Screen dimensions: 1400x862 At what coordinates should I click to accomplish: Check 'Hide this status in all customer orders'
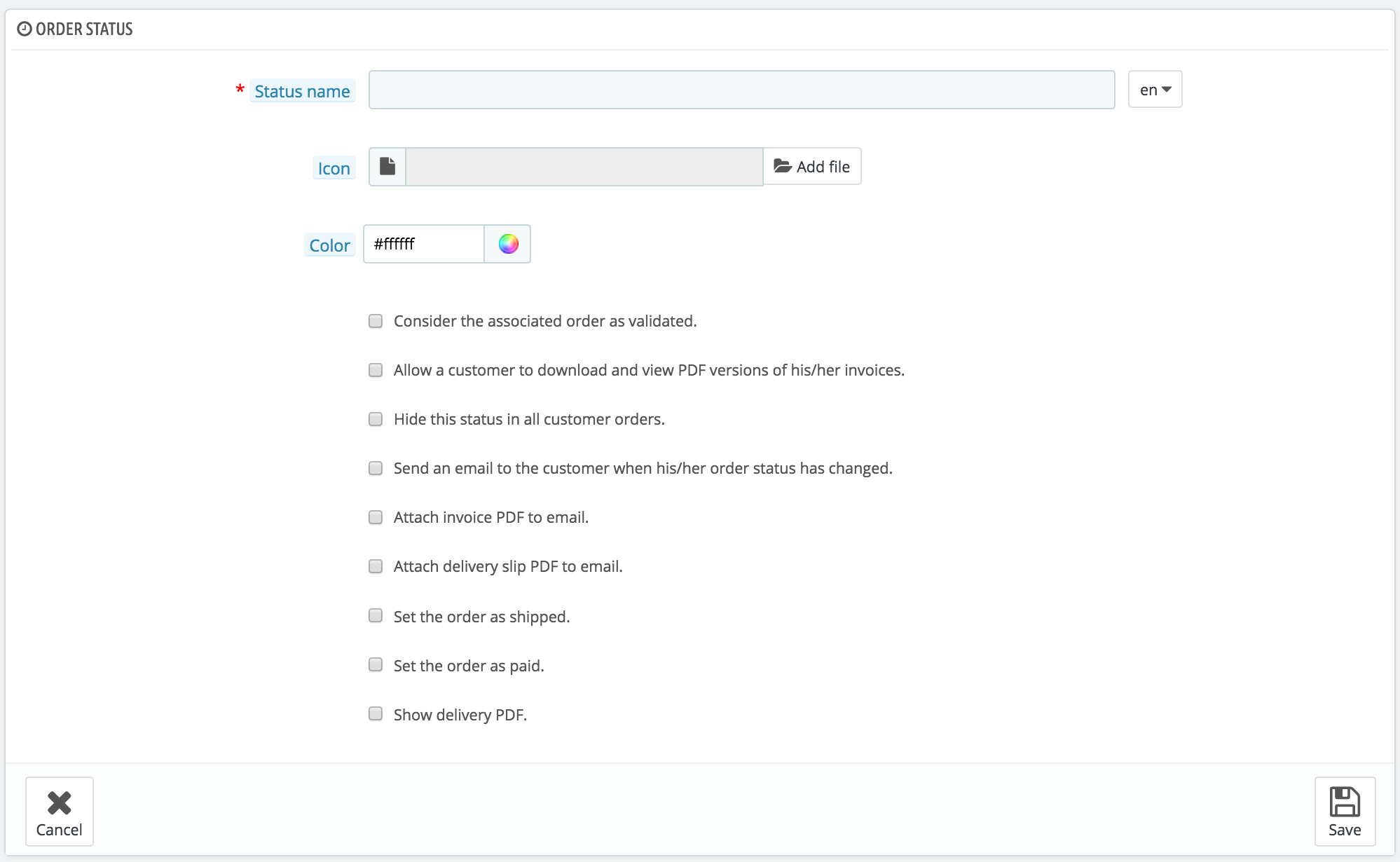point(376,419)
